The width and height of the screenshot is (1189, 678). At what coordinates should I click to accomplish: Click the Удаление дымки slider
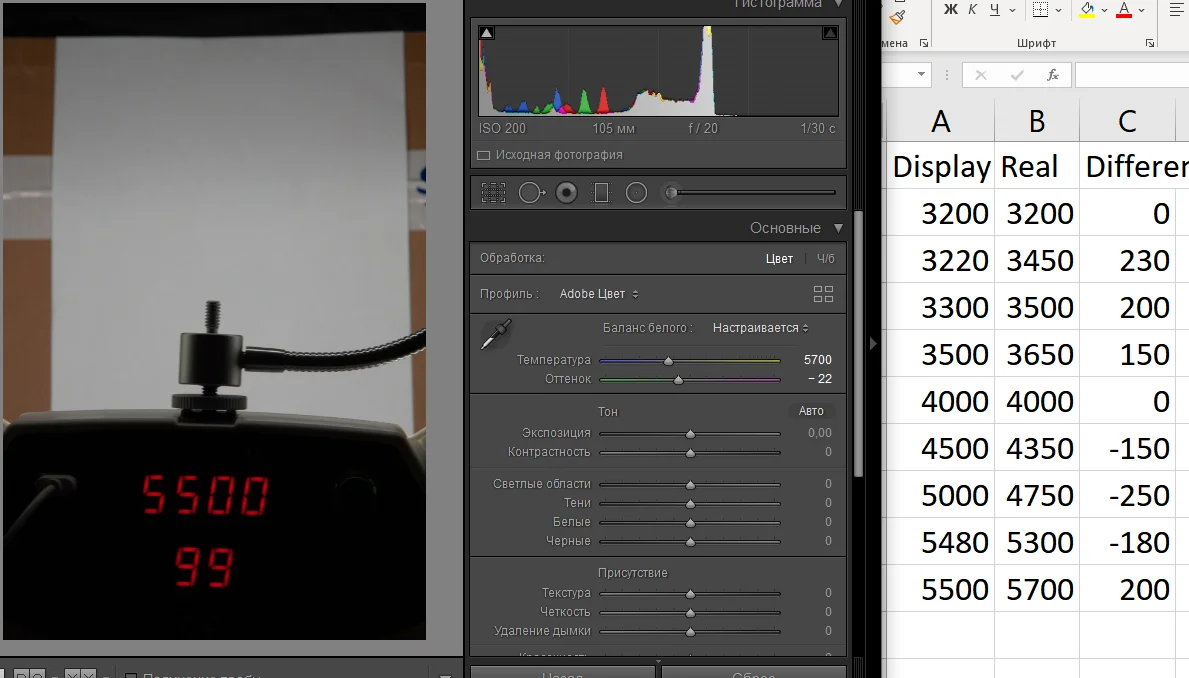pos(690,632)
